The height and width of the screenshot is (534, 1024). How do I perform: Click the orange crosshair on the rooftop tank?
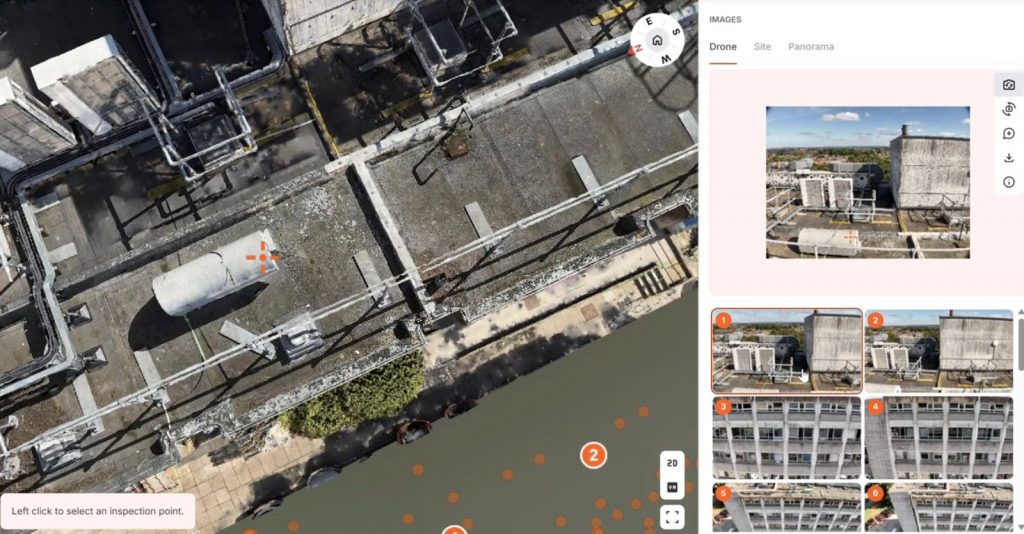tap(263, 257)
